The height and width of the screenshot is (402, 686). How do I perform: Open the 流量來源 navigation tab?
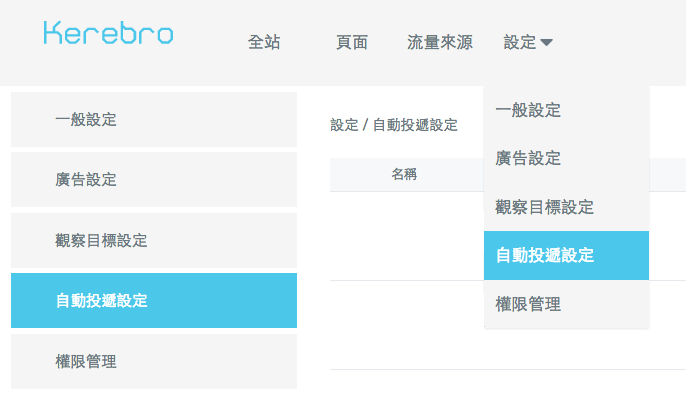pyautogui.click(x=440, y=42)
